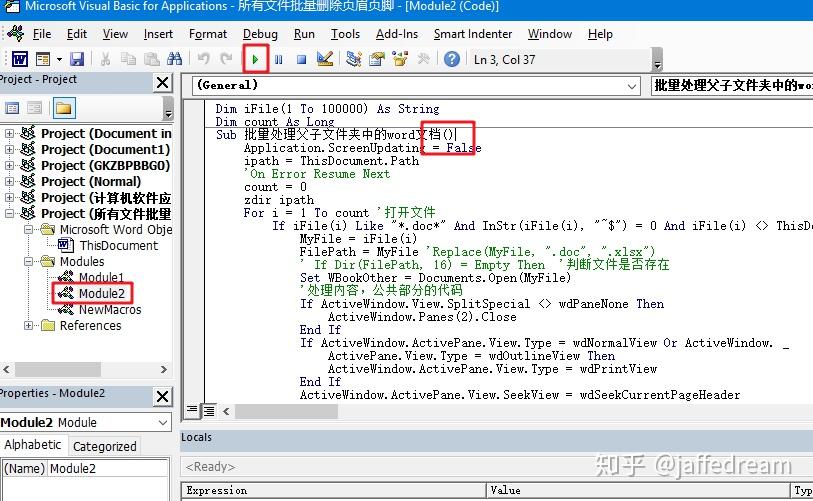Toggle Design Mode icon in the toolbar
The height and width of the screenshot is (501, 813).
[325, 59]
